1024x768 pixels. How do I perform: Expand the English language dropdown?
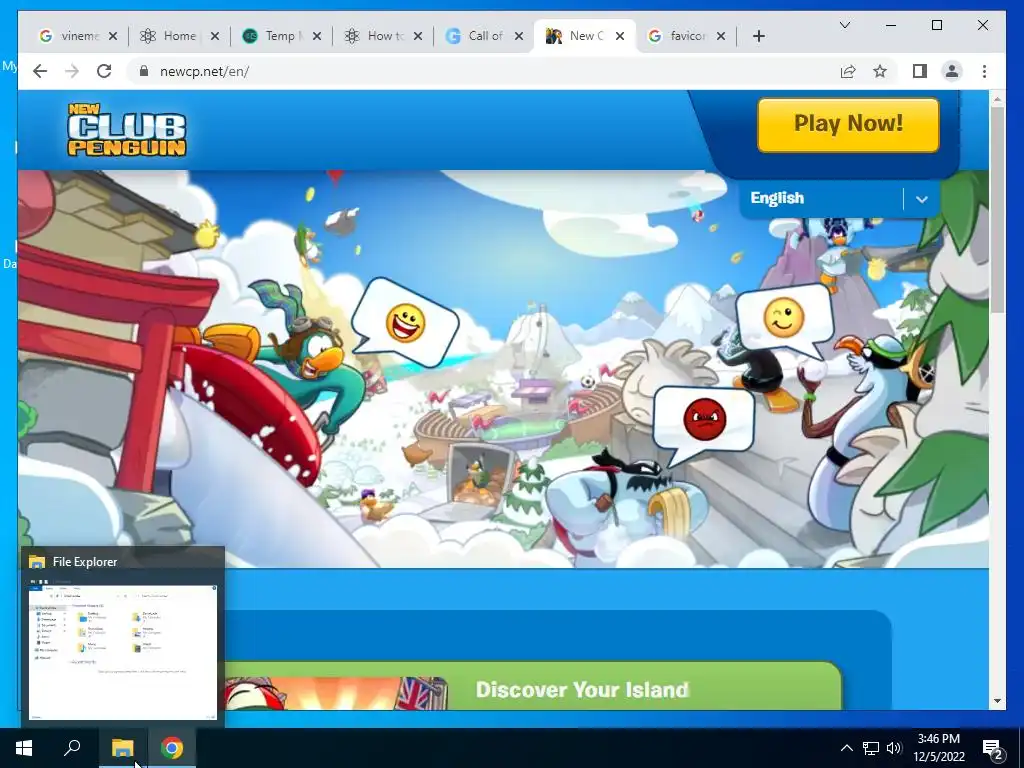pyautogui.click(x=840, y=199)
